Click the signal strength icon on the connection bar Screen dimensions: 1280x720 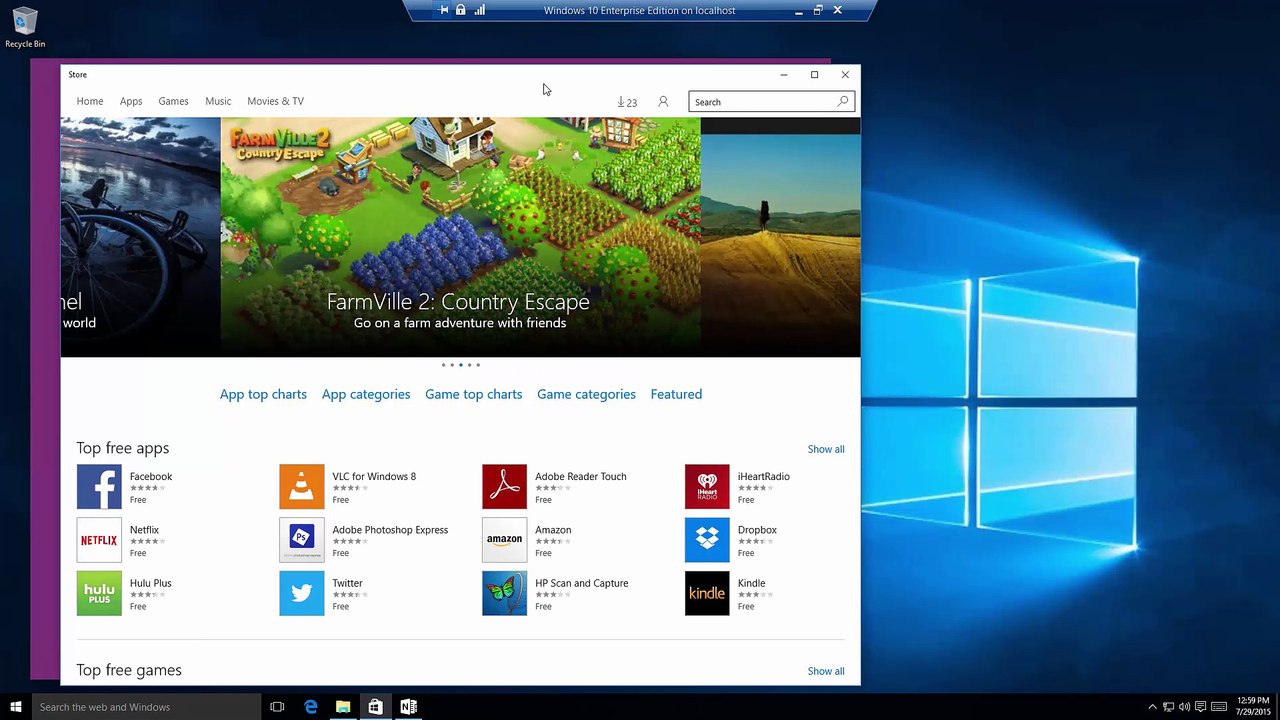[x=480, y=10]
